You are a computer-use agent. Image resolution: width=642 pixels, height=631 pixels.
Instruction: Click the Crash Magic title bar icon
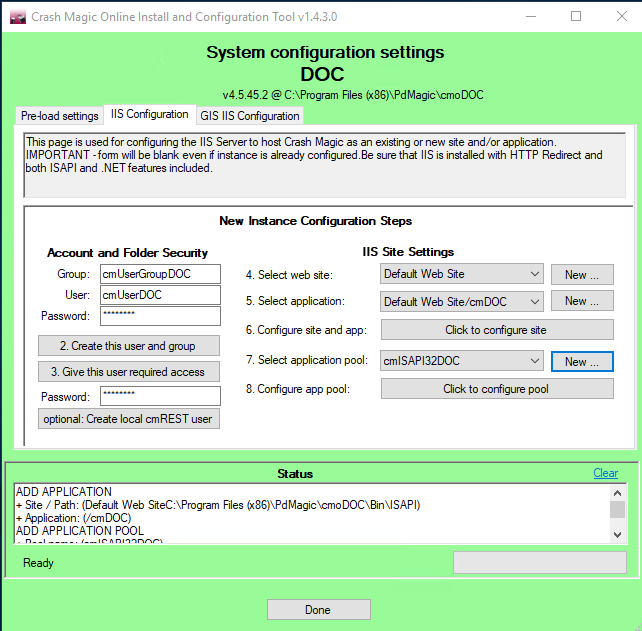[x=17, y=16]
